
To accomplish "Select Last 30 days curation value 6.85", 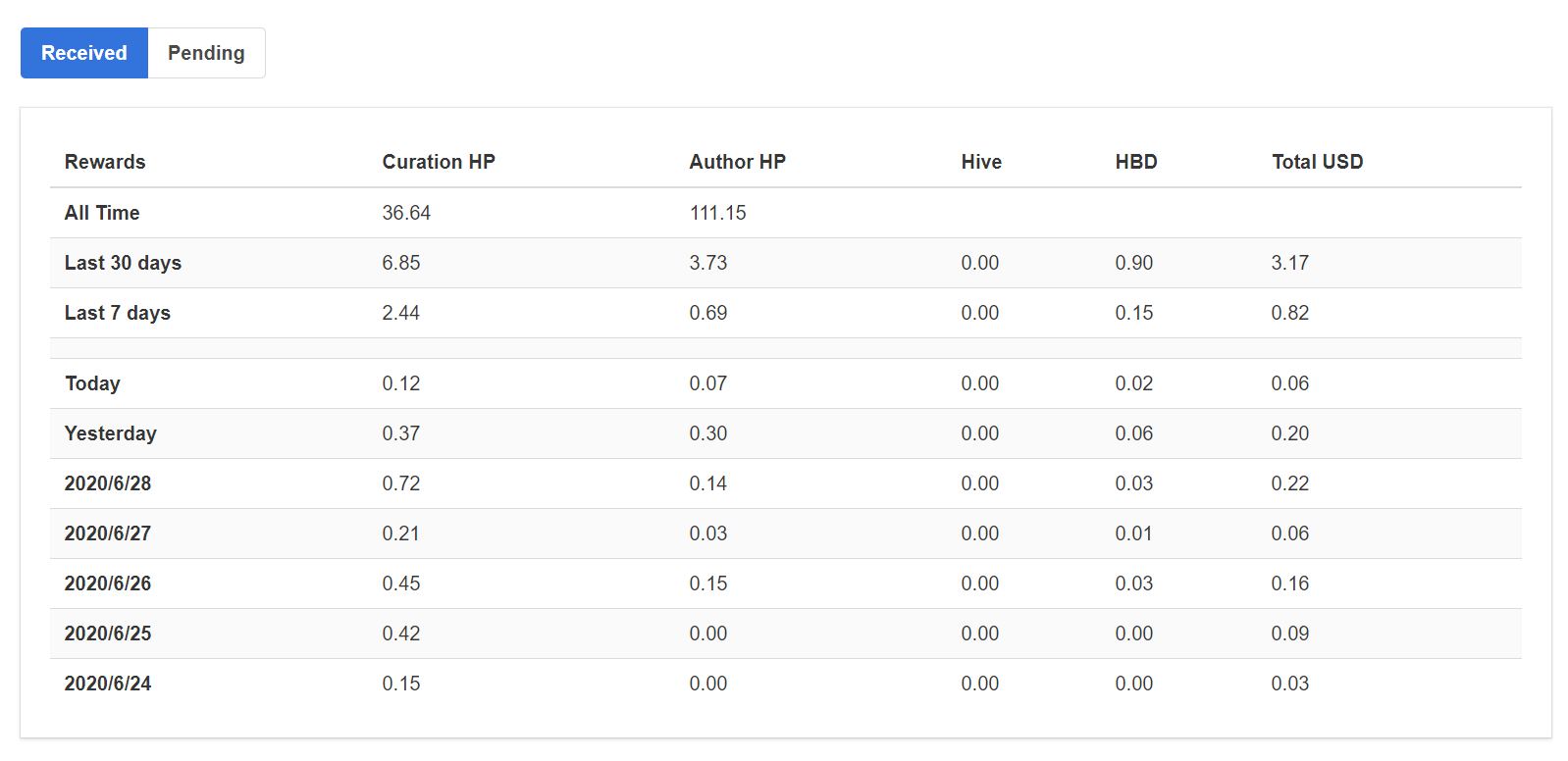I will [401, 263].
